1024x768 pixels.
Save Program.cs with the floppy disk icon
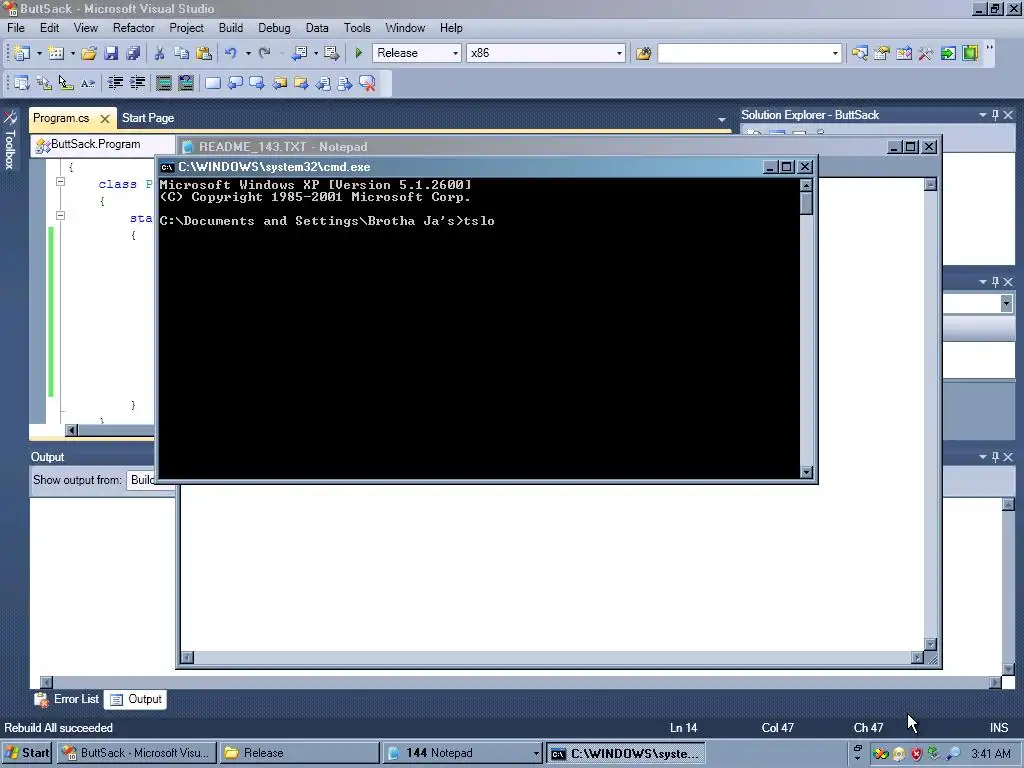[x=111, y=53]
